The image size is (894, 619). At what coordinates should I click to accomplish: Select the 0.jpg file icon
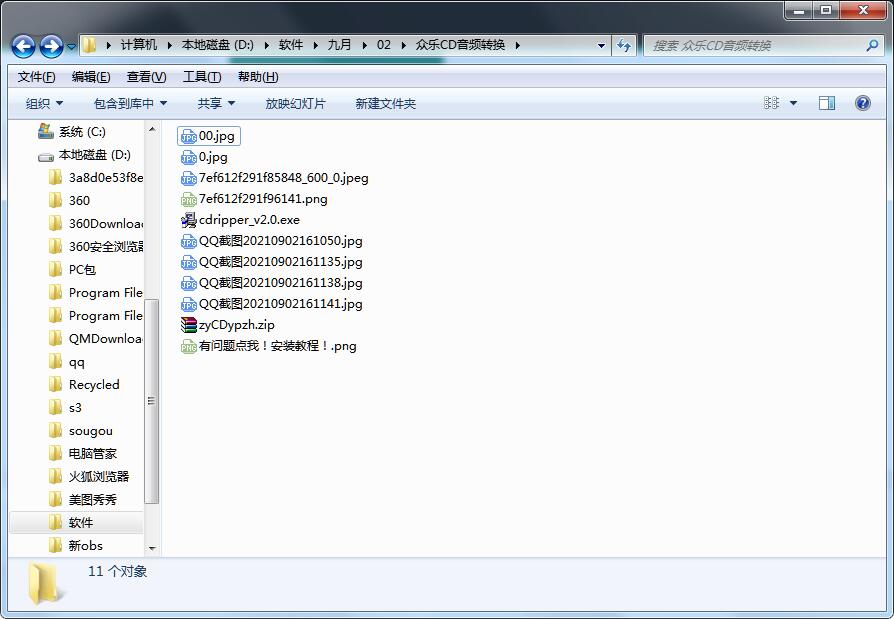[x=189, y=157]
